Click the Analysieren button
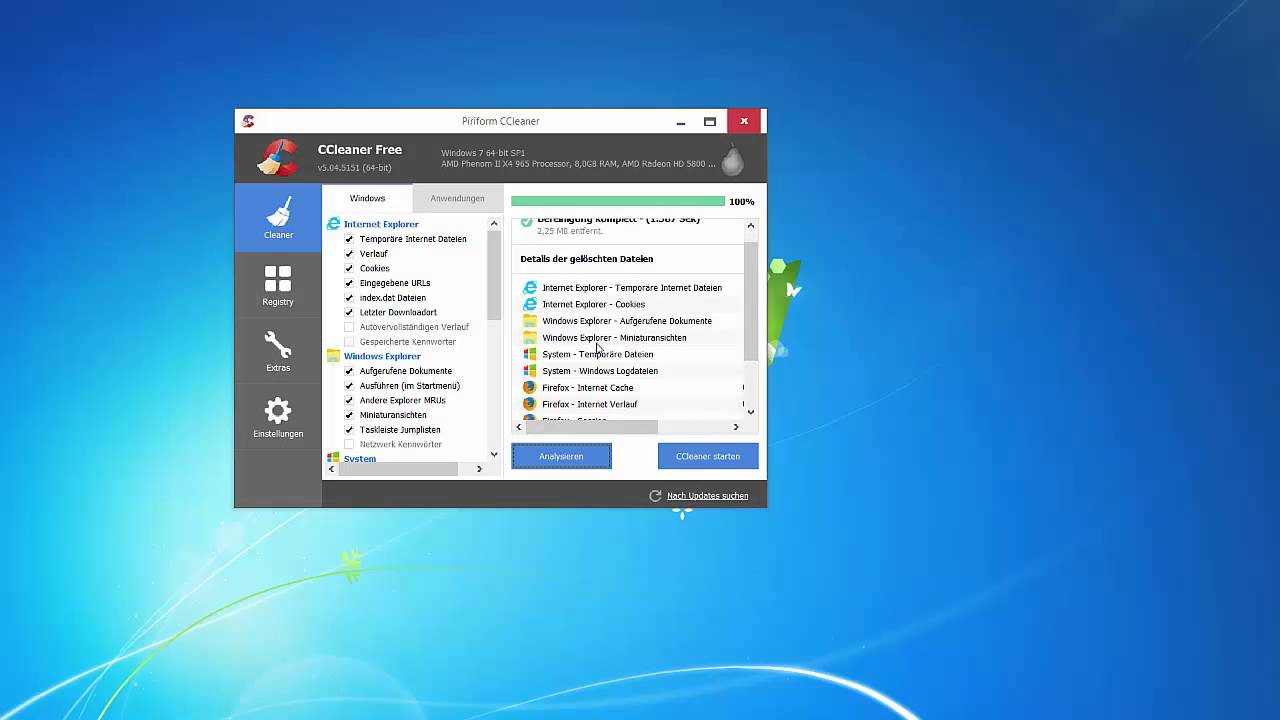Screen dimensions: 1280x720 (x=561, y=456)
